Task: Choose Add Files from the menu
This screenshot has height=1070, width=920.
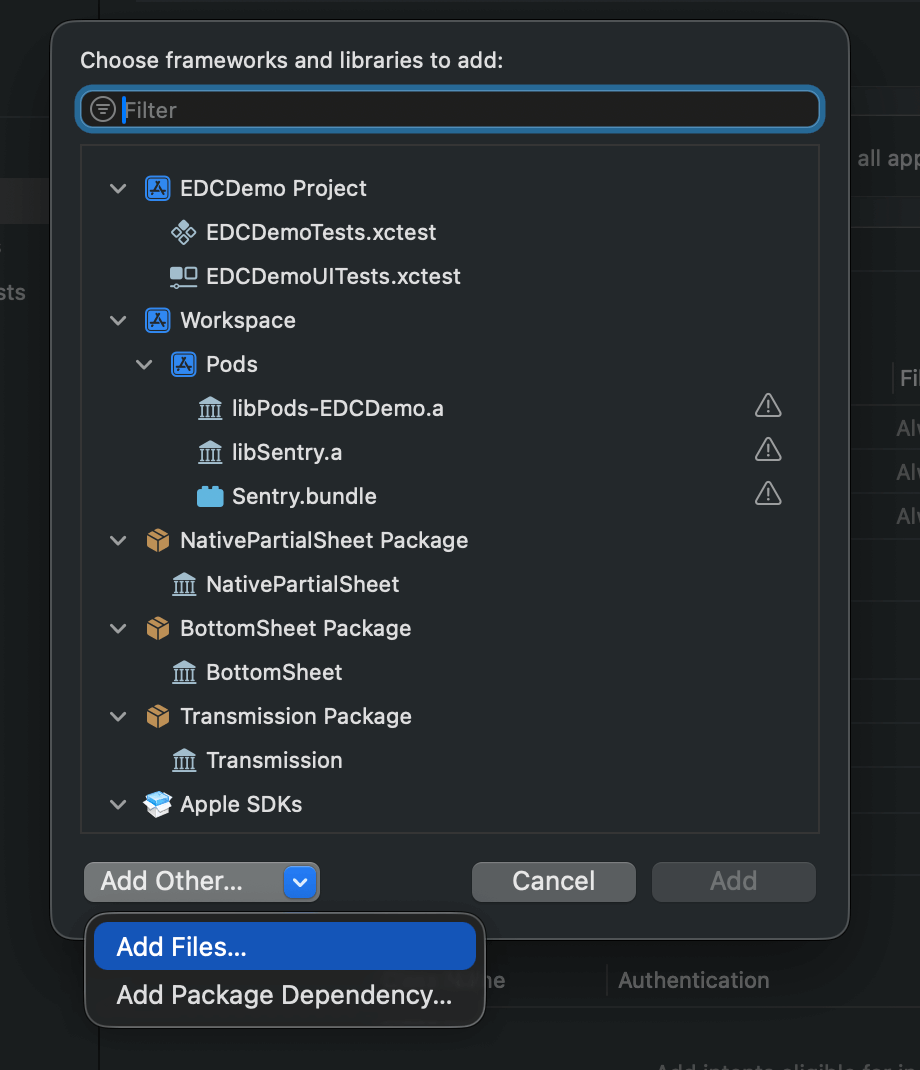Action: click(x=284, y=945)
